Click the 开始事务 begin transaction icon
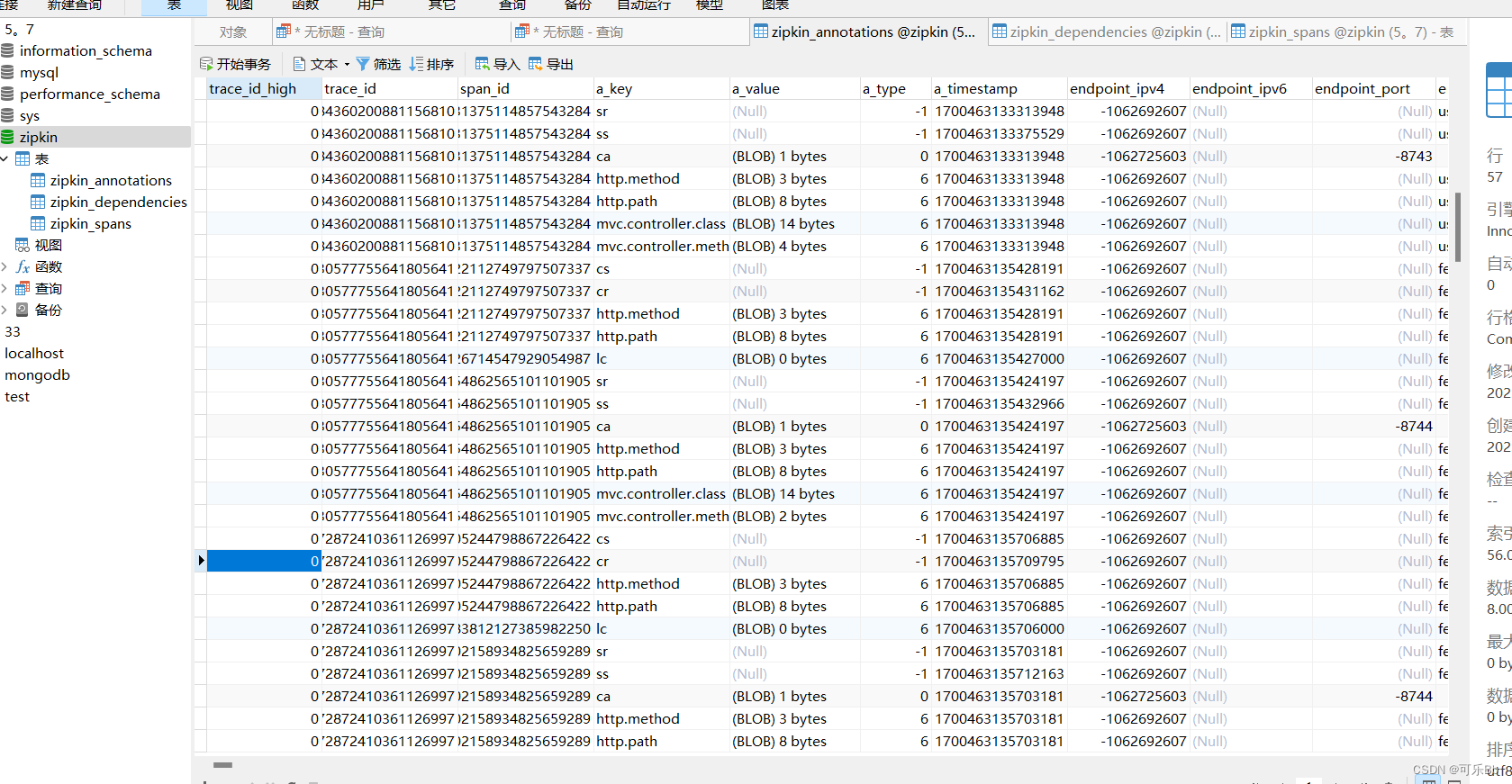1512x784 pixels. tap(206, 64)
